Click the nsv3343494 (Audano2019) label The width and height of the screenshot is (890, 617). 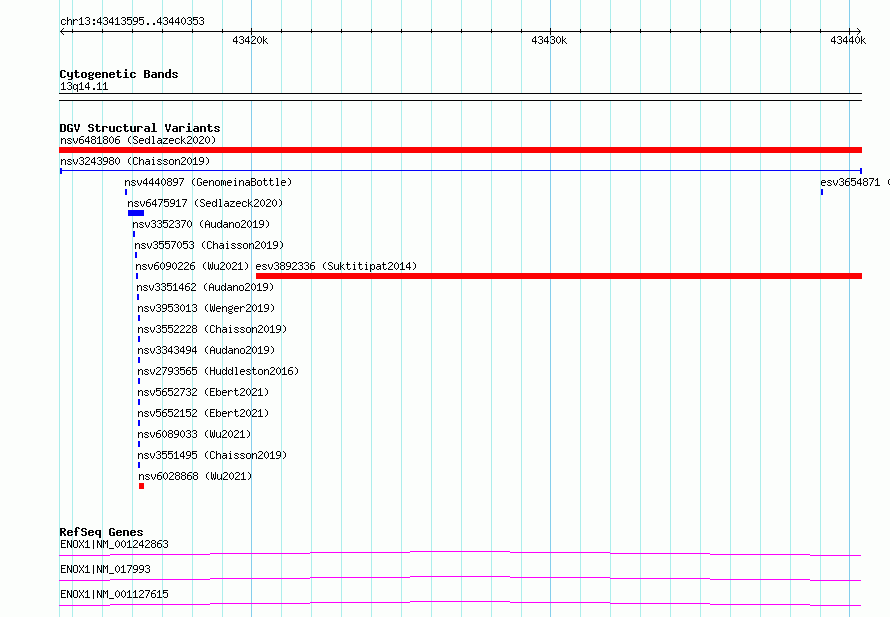click(206, 350)
